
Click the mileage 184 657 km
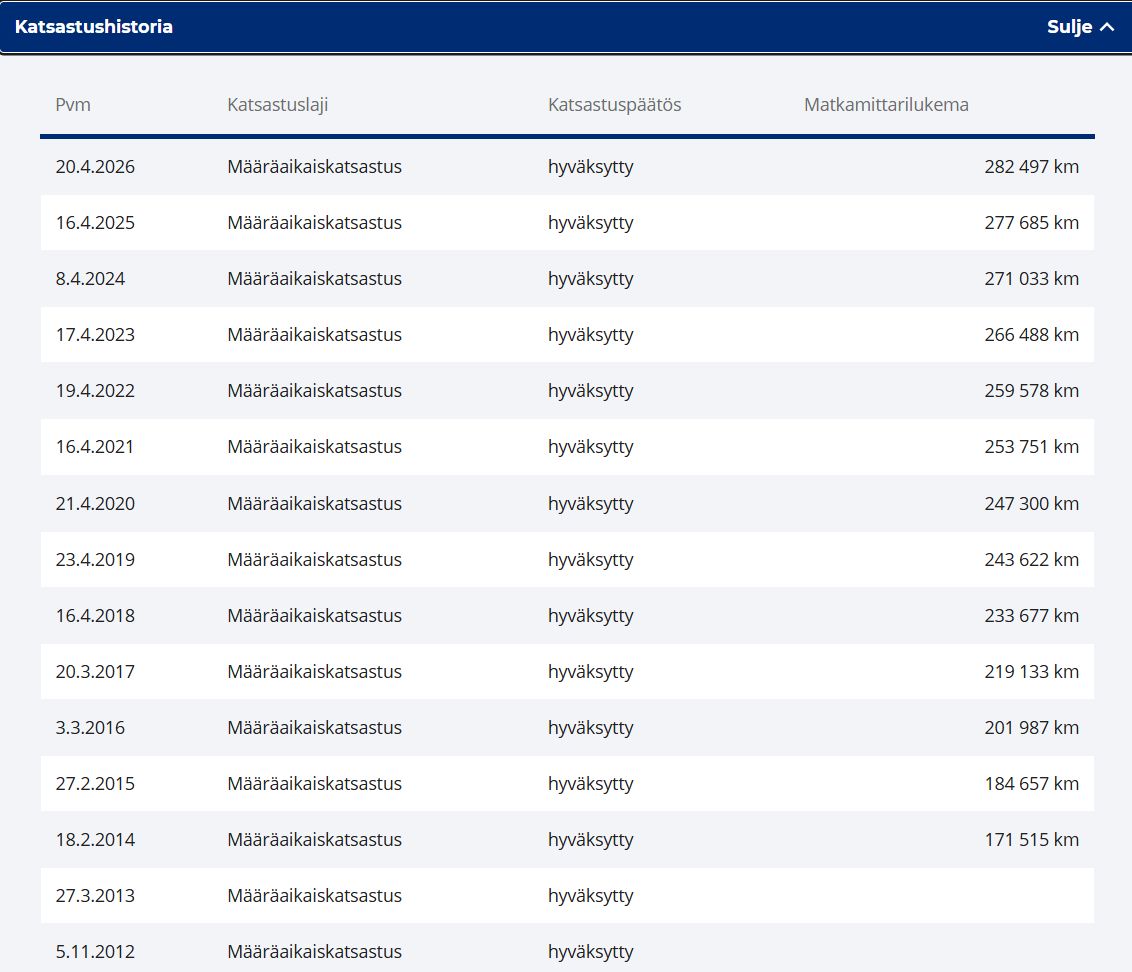(1032, 784)
